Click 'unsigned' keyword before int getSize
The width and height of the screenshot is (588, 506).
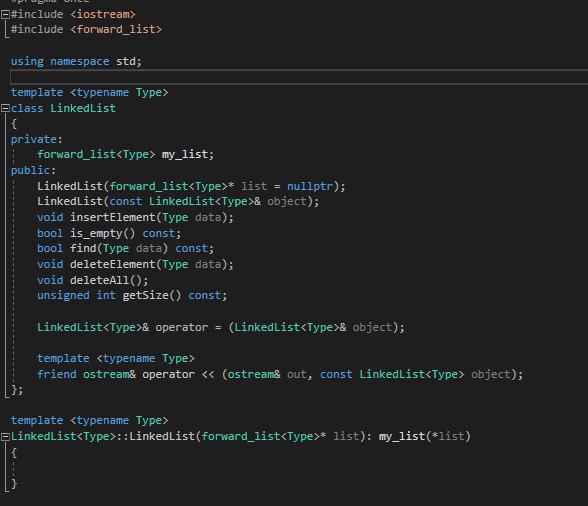coord(63,296)
